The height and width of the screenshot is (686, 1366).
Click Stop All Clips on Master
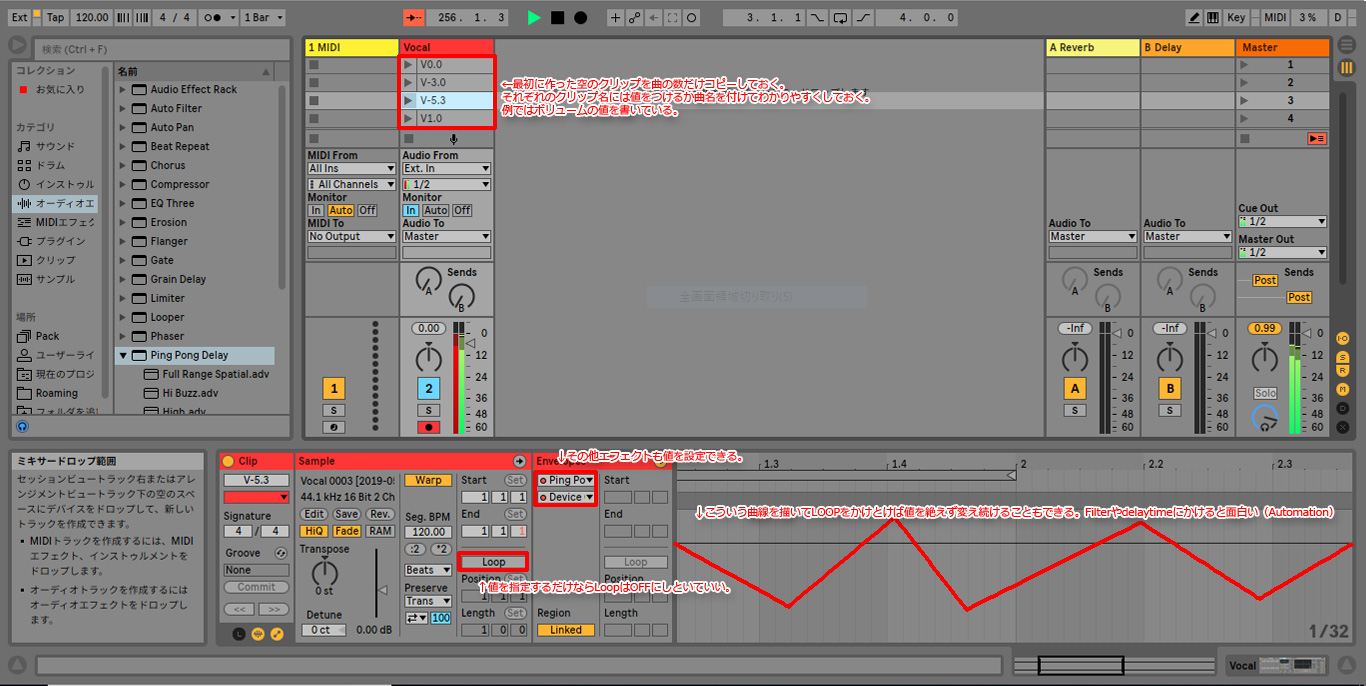[x=1317, y=138]
